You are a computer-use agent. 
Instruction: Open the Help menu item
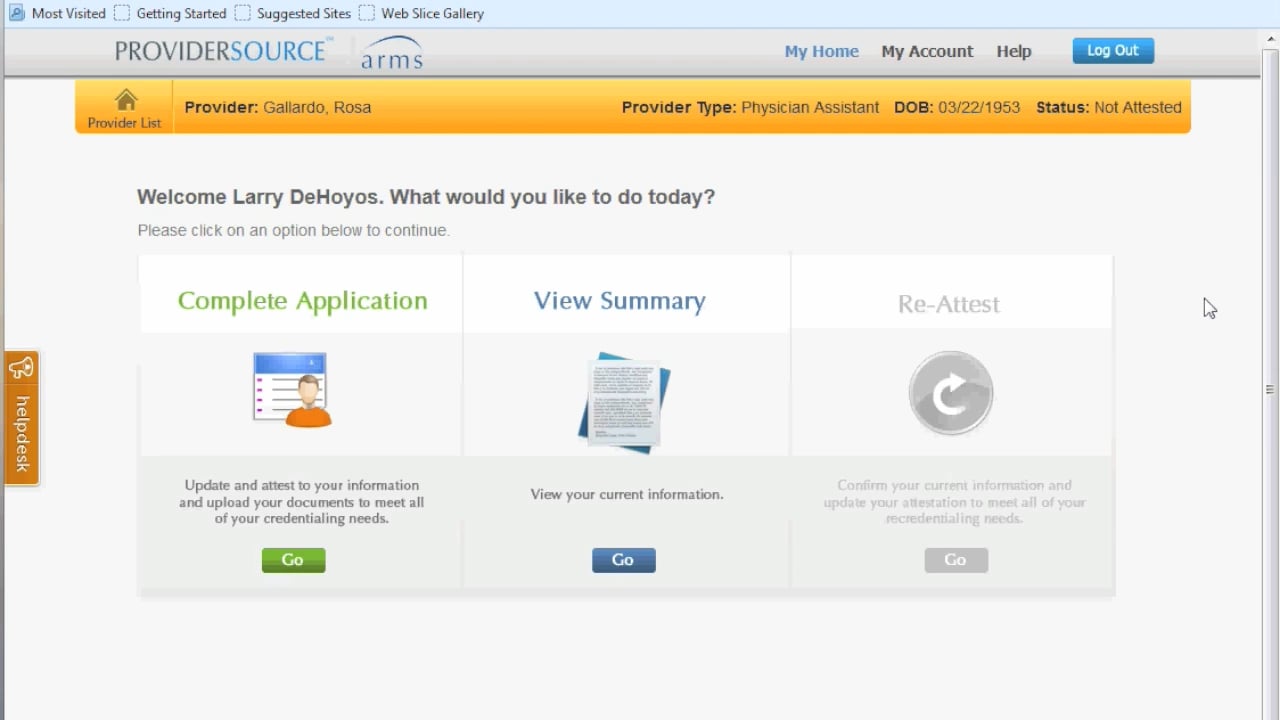tap(1013, 51)
